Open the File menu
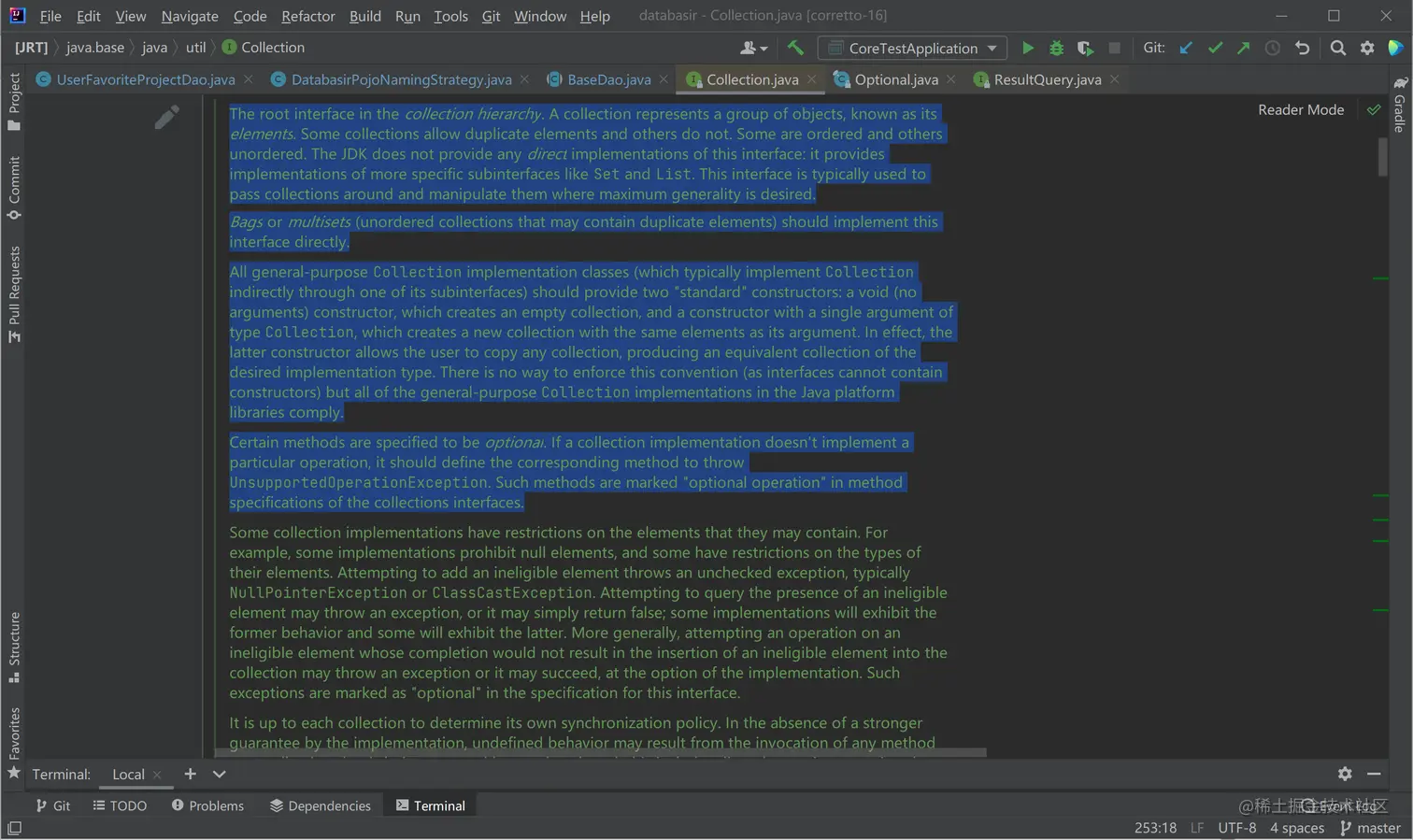 50,16
